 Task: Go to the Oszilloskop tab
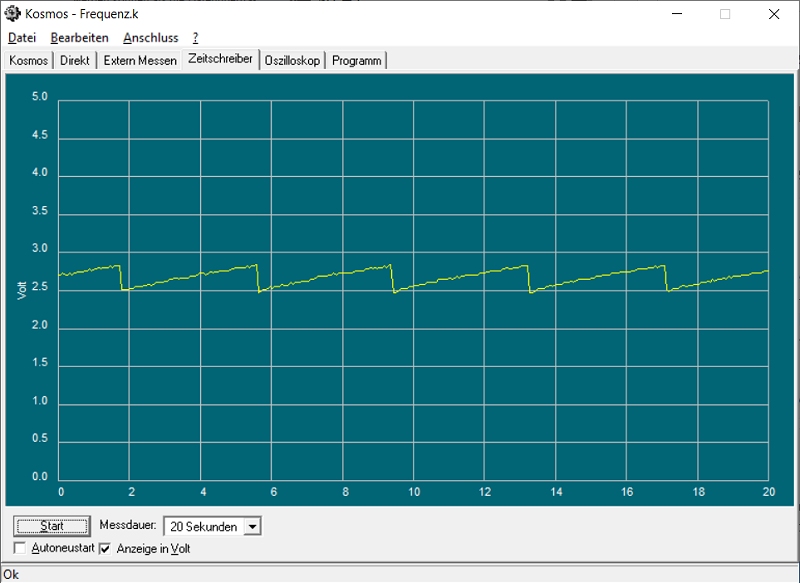coord(293,61)
